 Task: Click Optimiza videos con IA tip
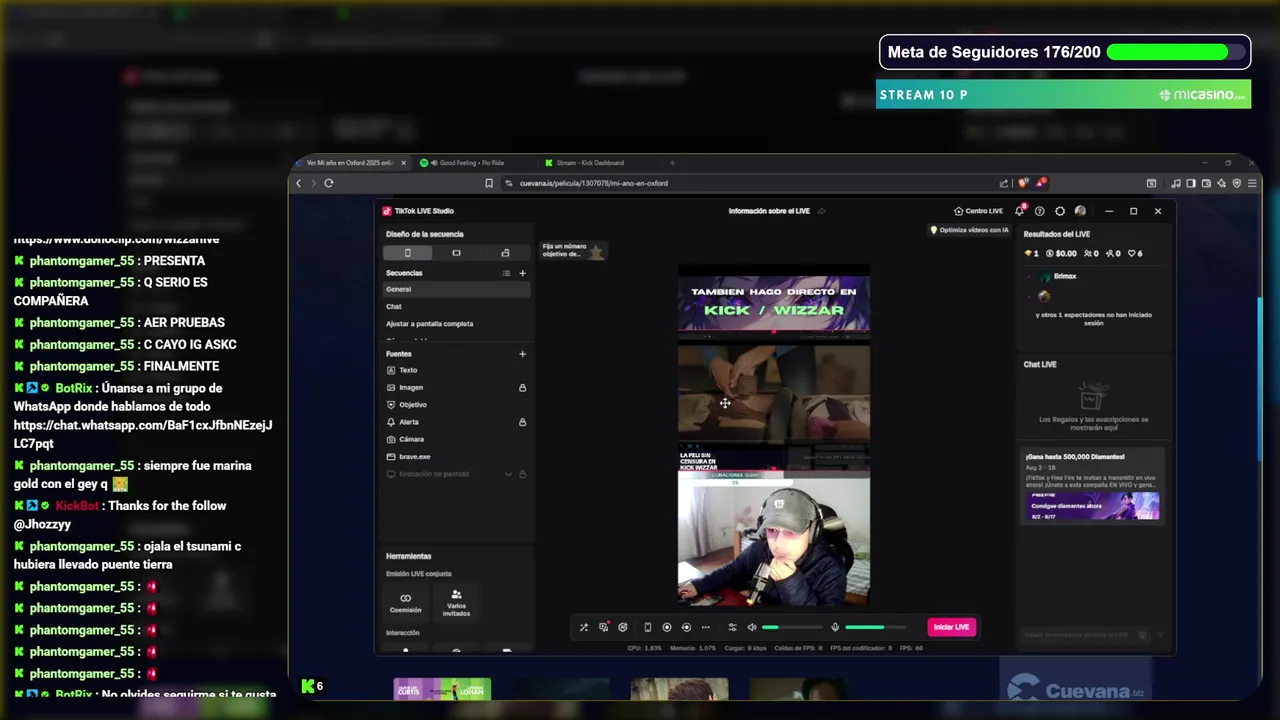969,230
